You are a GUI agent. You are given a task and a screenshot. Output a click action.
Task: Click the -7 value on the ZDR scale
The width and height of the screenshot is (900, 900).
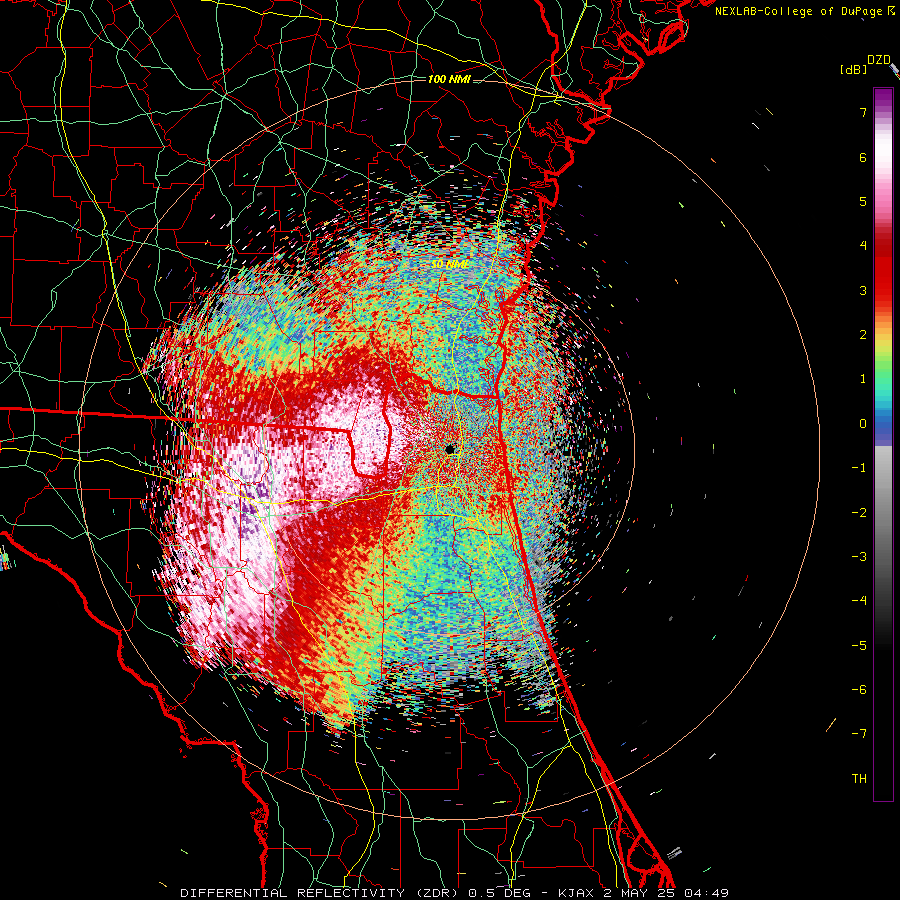(859, 734)
